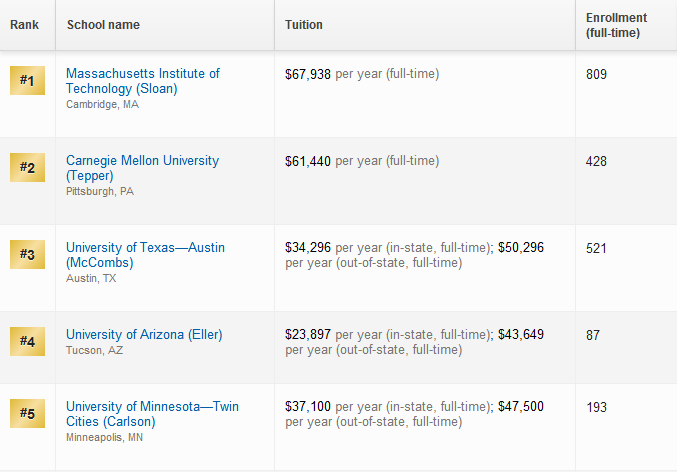
Task: Click the #1 gold rank badge
Action: coord(27,80)
